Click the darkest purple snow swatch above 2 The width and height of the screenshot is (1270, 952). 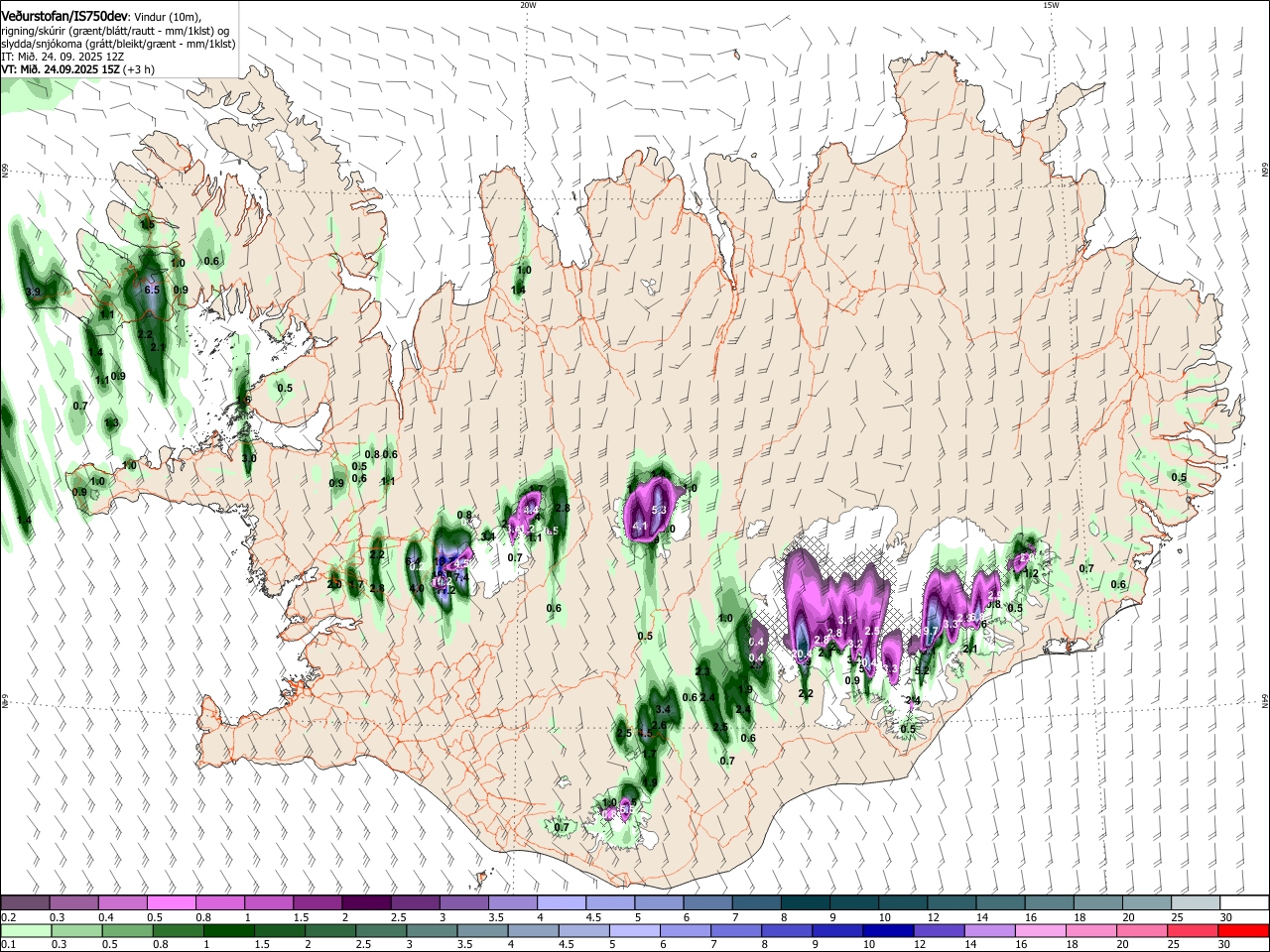coord(366,902)
